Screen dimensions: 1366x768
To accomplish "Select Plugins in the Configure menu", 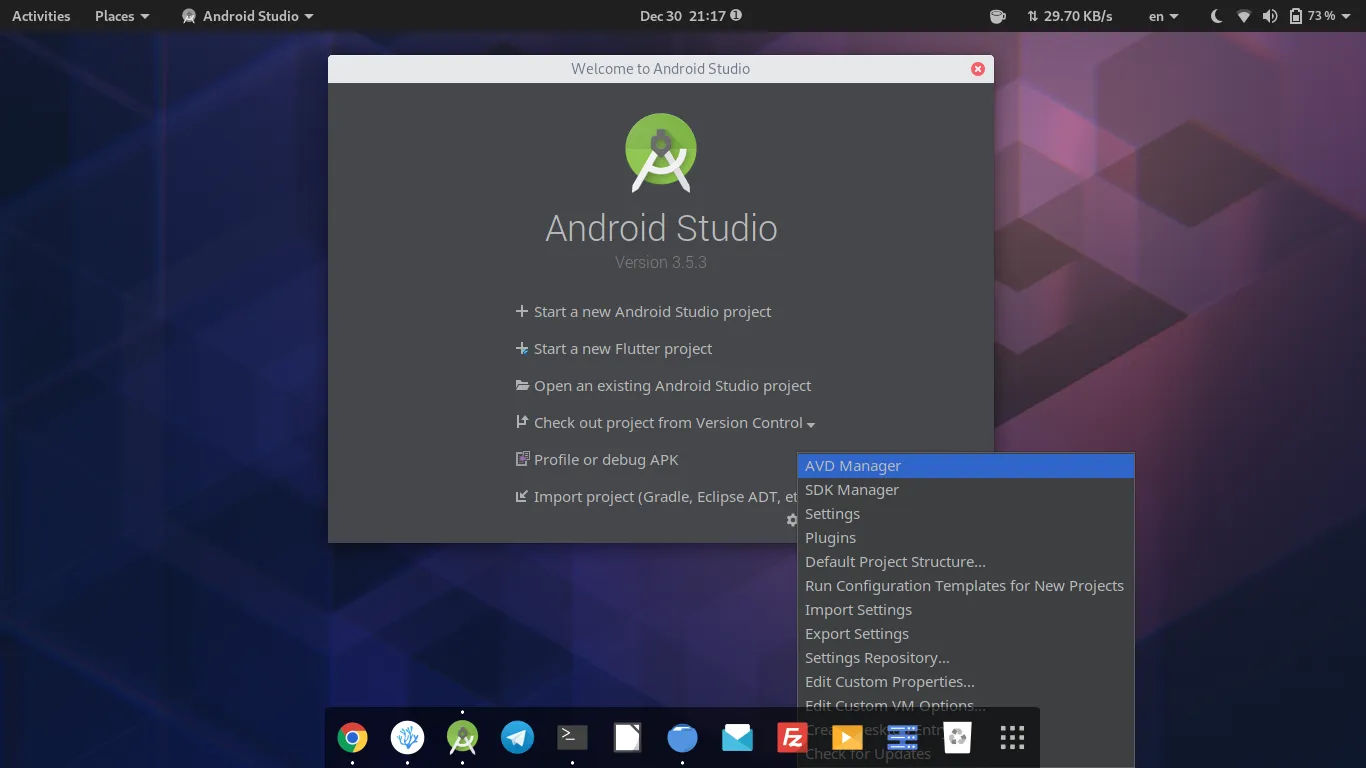I will [x=966, y=538].
